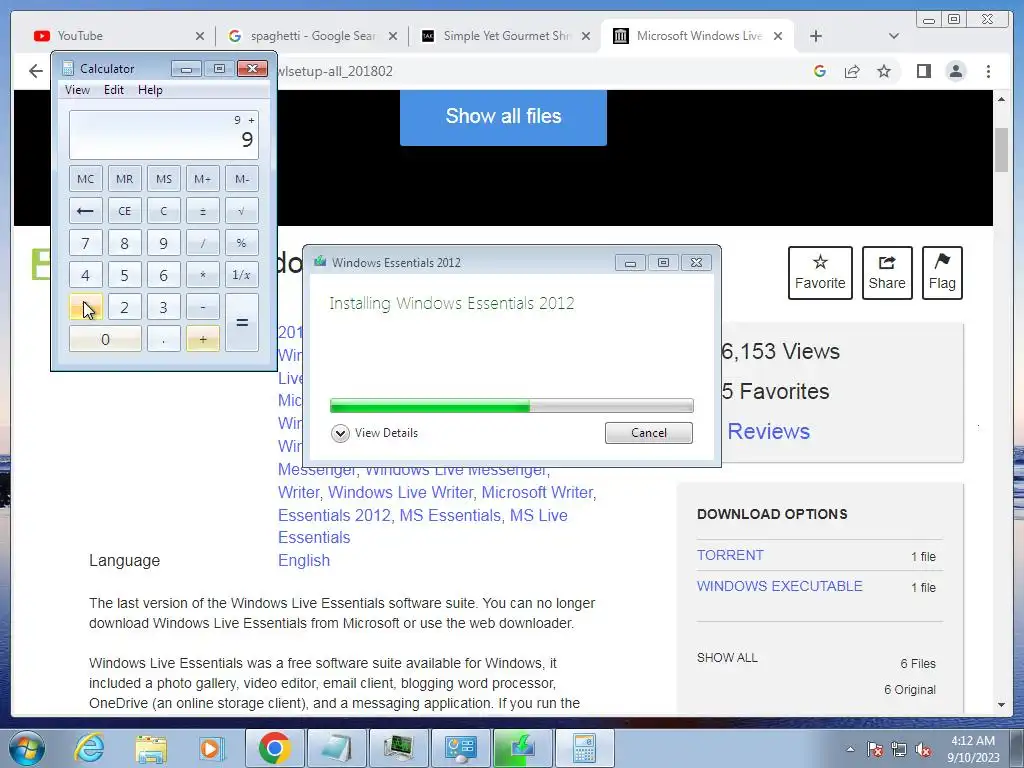Click MS memory store in Calculator
The width and height of the screenshot is (1024, 768).
(x=163, y=179)
